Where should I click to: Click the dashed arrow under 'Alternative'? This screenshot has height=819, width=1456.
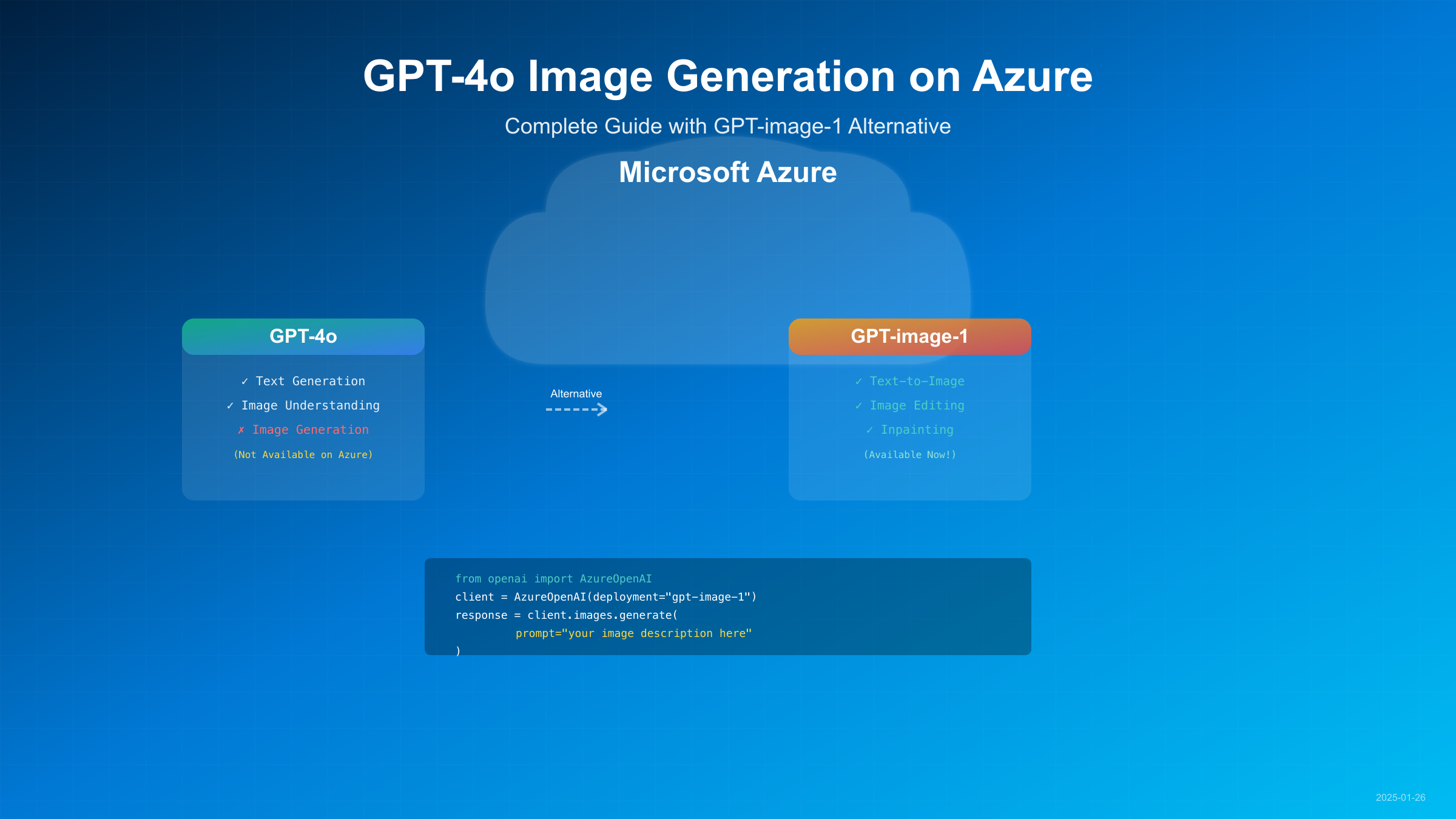(x=576, y=409)
